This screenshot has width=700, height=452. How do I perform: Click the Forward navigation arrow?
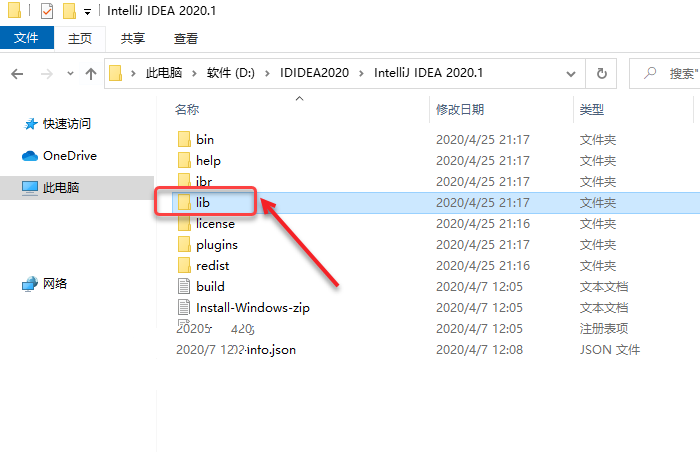click(46, 74)
